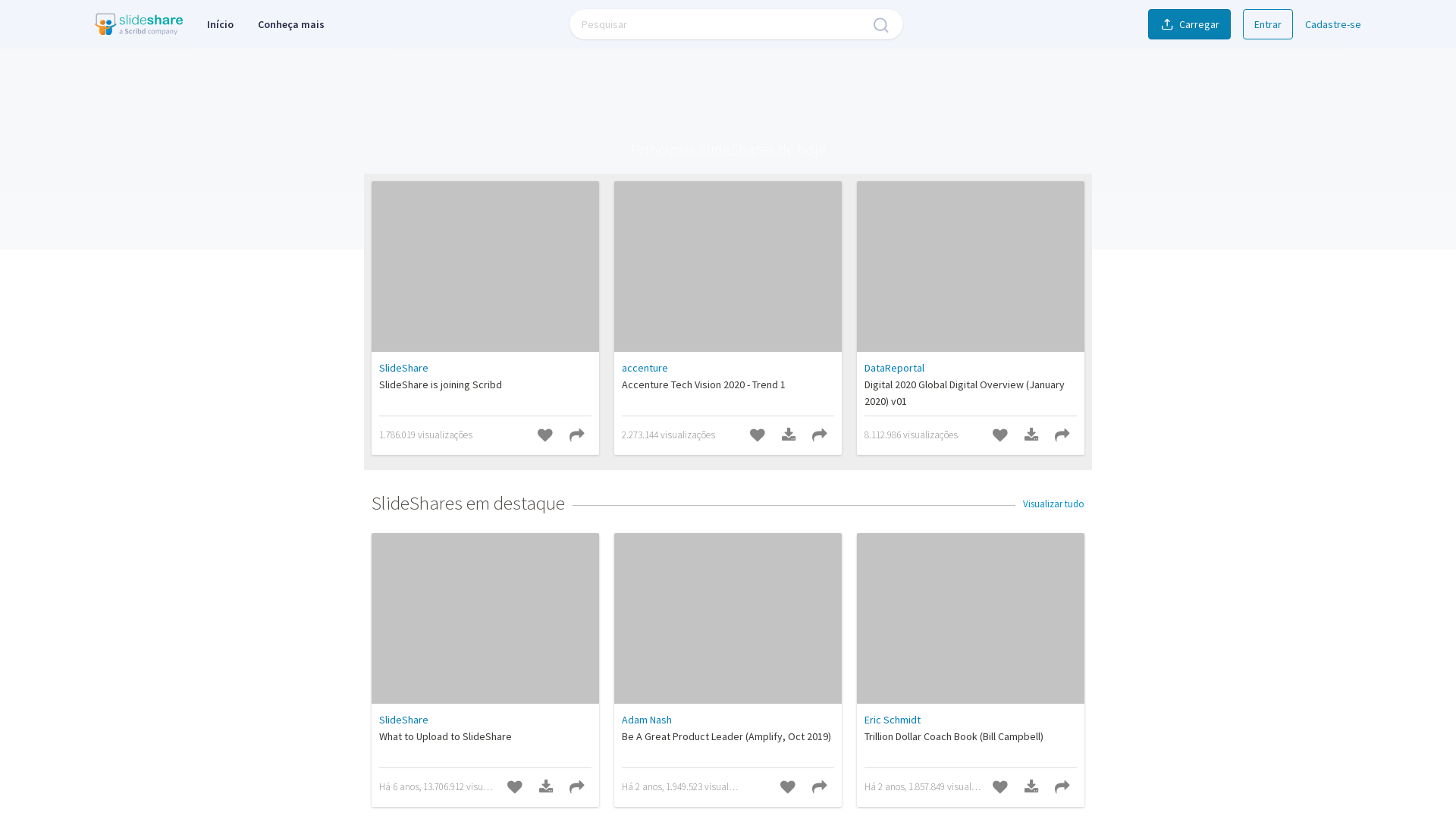This screenshot has width=1456, height=819.
Task: Open the Conheça mais menu item
Action: [x=291, y=24]
